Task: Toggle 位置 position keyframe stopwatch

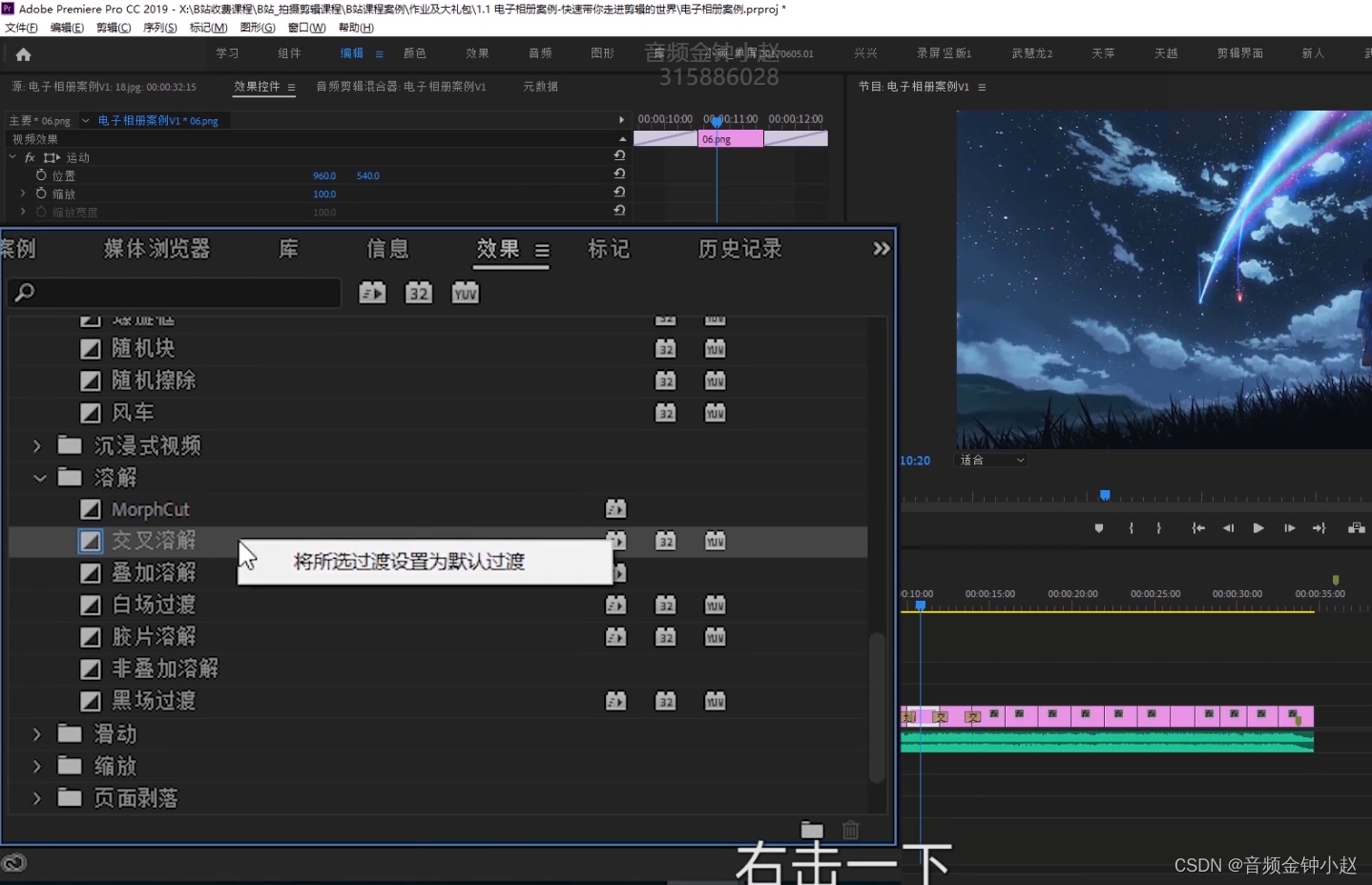Action: (41, 175)
